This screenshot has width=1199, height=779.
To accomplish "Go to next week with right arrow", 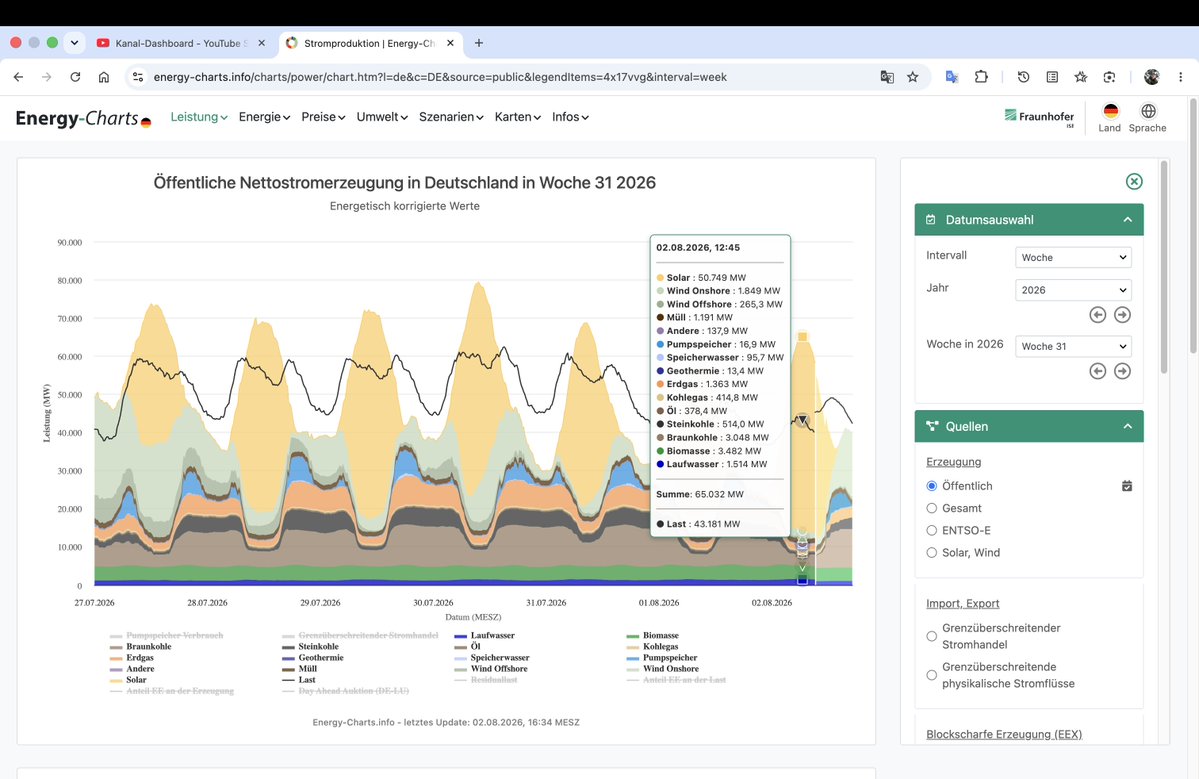I will point(1122,372).
